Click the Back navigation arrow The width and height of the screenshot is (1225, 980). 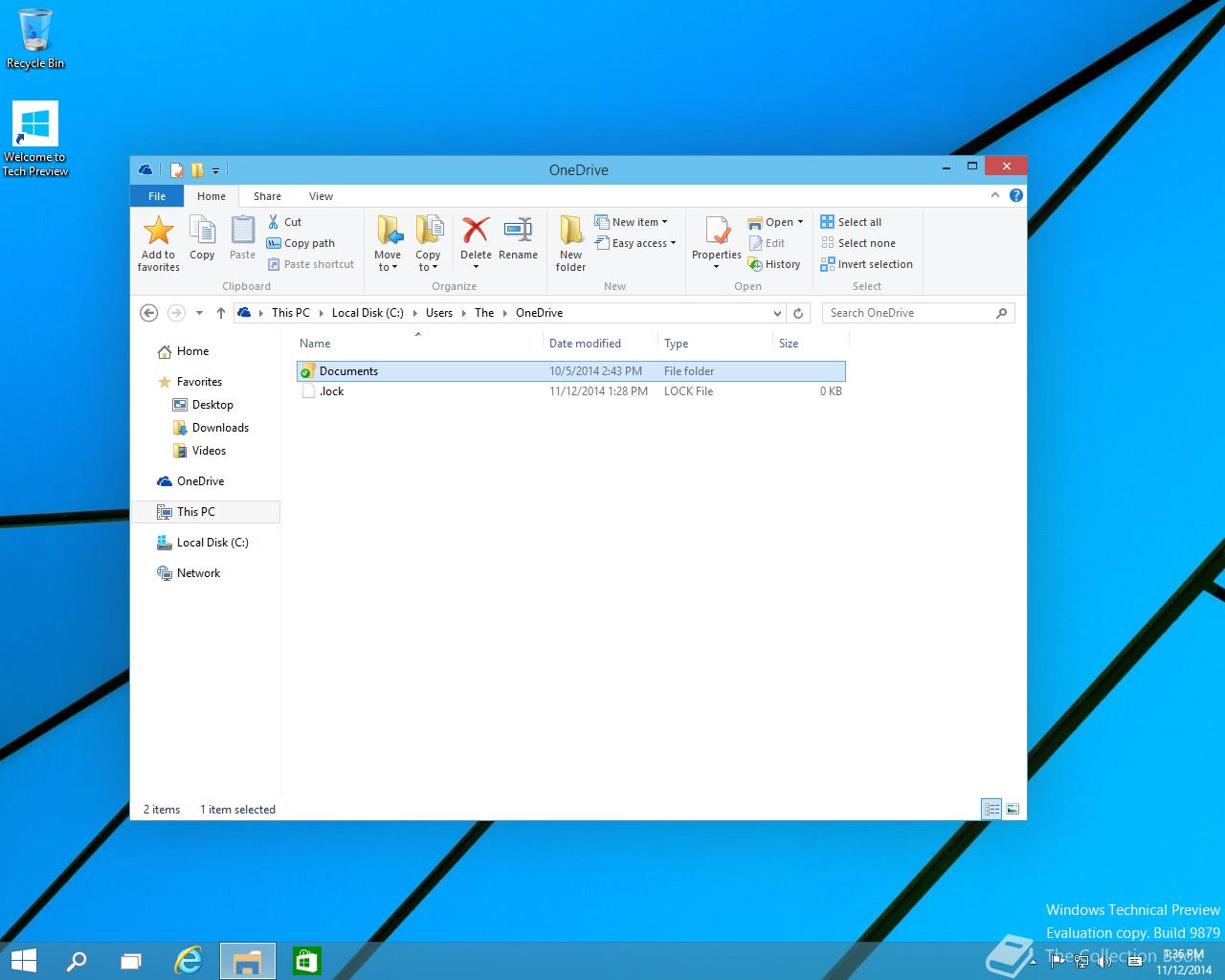point(148,313)
